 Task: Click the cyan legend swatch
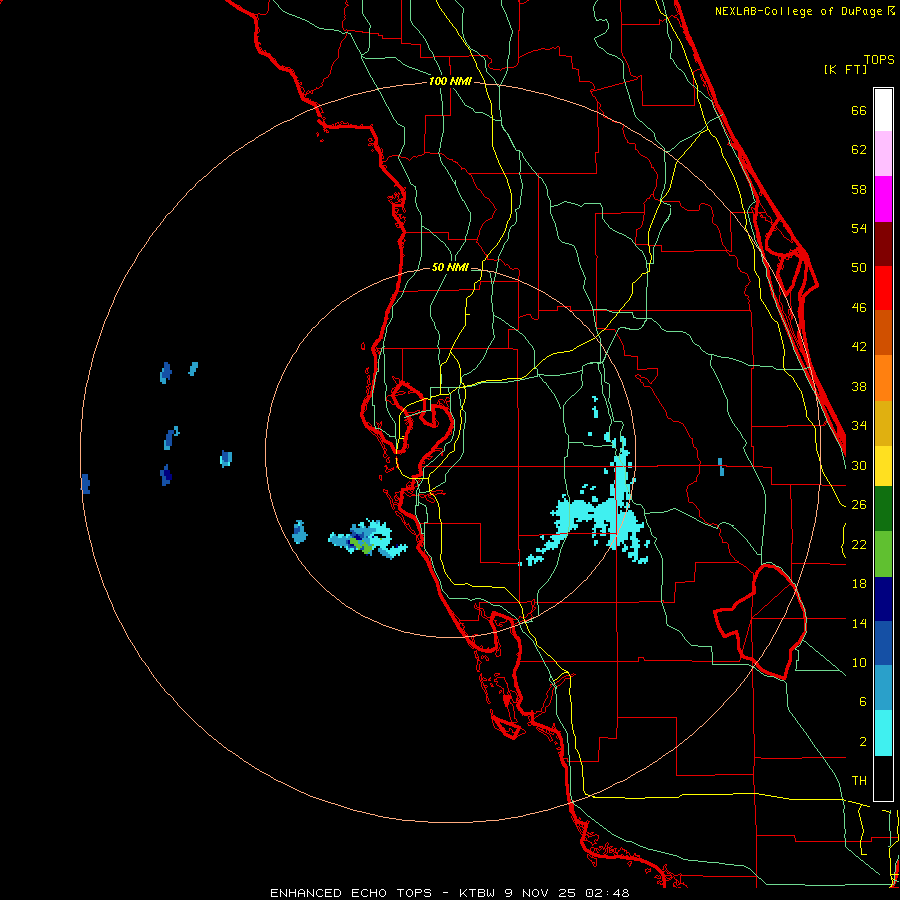tap(883, 733)
